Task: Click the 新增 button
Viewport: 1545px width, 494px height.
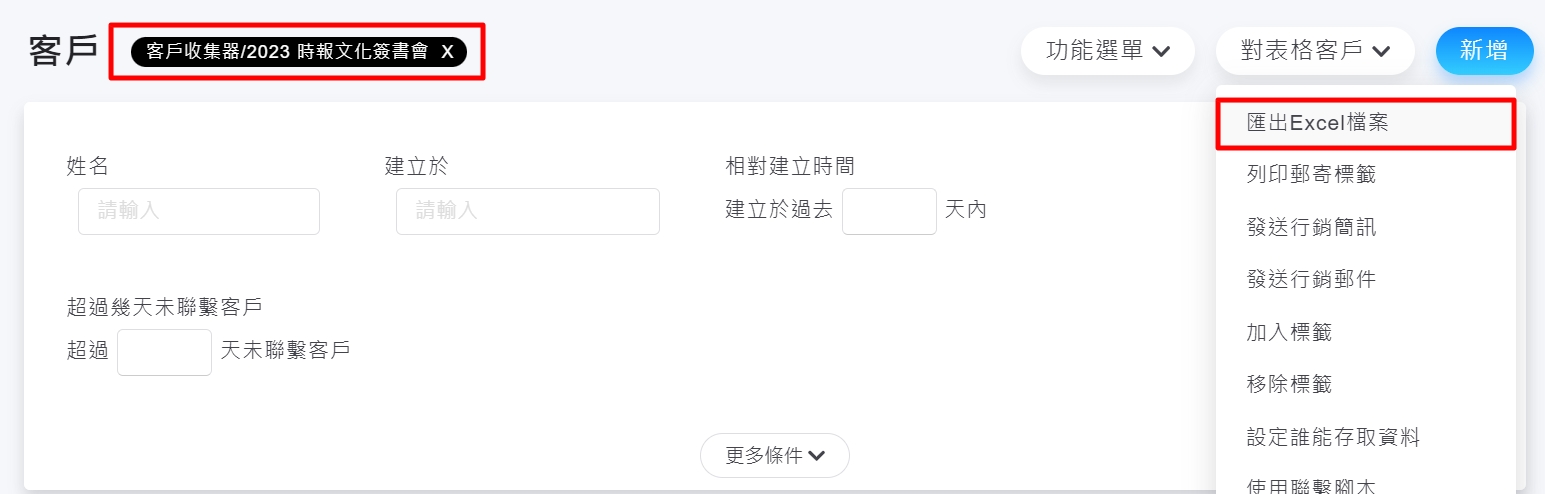Action: (x=1484, y=51)
